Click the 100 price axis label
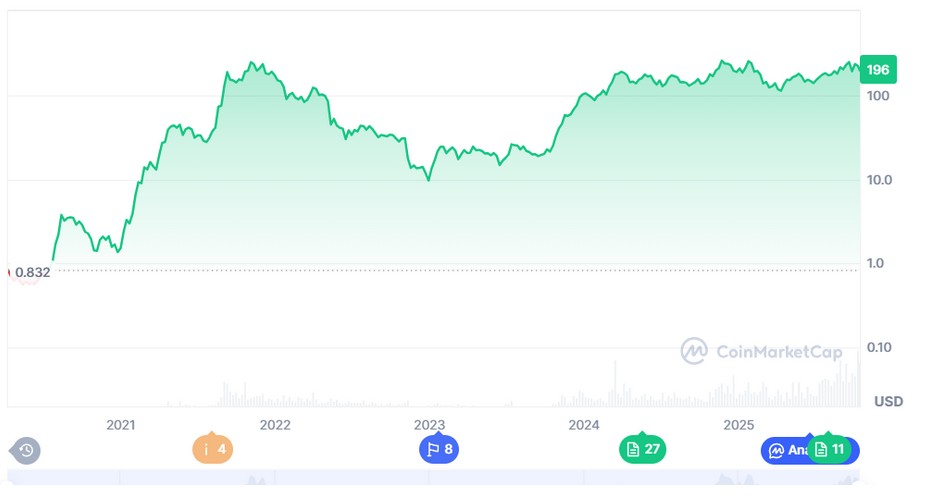The image size is (928, 499). pos(879,96)
